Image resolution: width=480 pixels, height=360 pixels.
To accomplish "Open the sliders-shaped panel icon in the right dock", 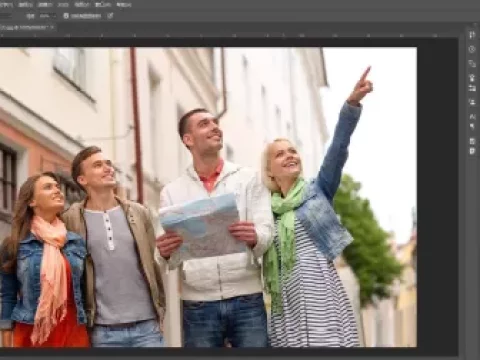I will (x=472, y=35).
